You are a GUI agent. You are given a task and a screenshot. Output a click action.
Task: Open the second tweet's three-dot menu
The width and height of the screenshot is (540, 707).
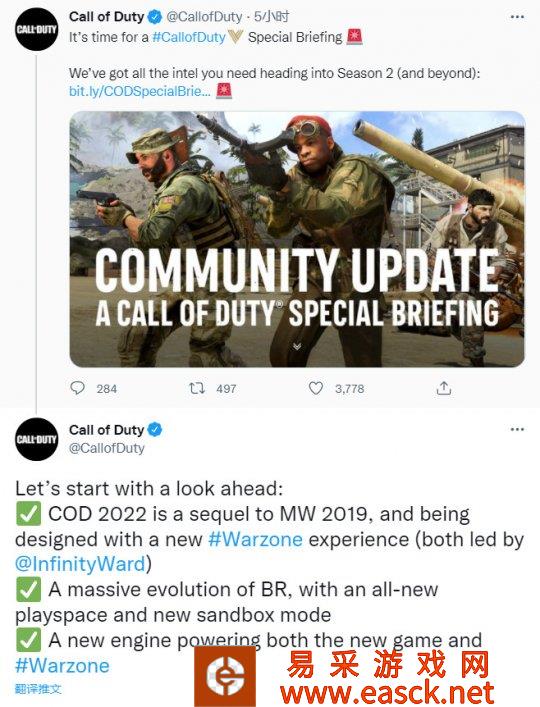click(517, 429)
